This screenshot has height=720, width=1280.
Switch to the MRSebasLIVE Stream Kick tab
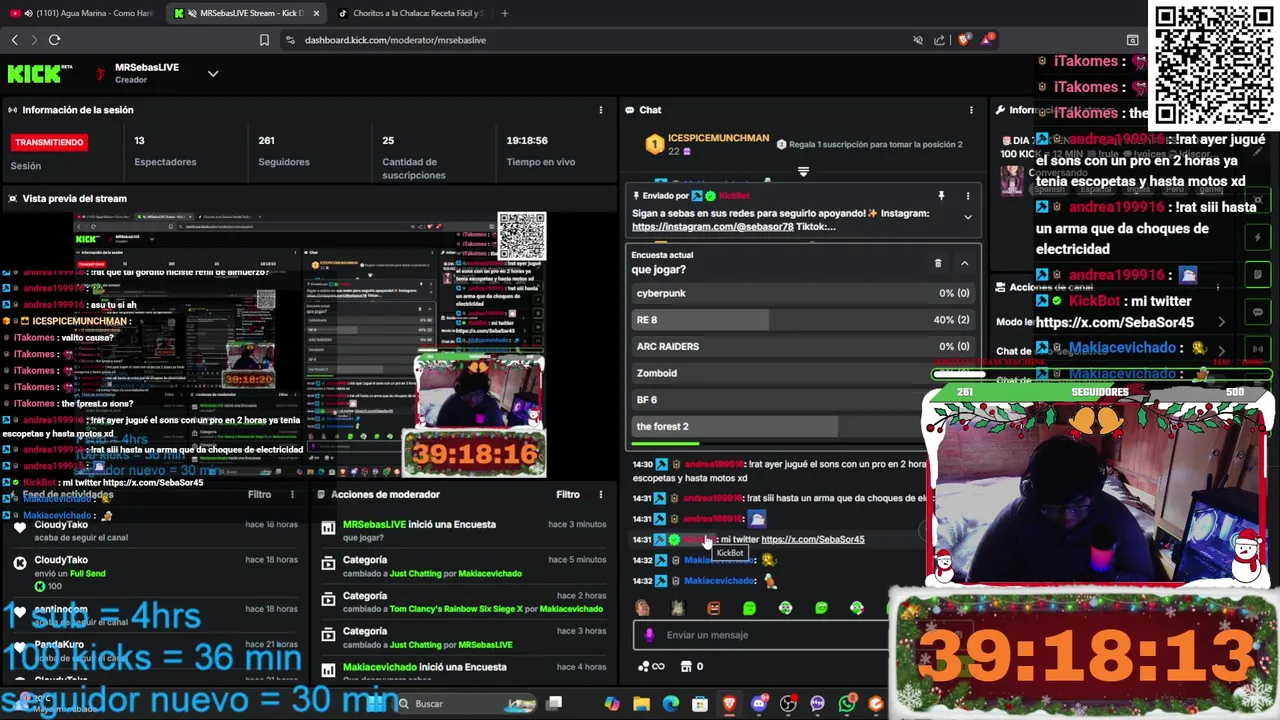[248, 13]
